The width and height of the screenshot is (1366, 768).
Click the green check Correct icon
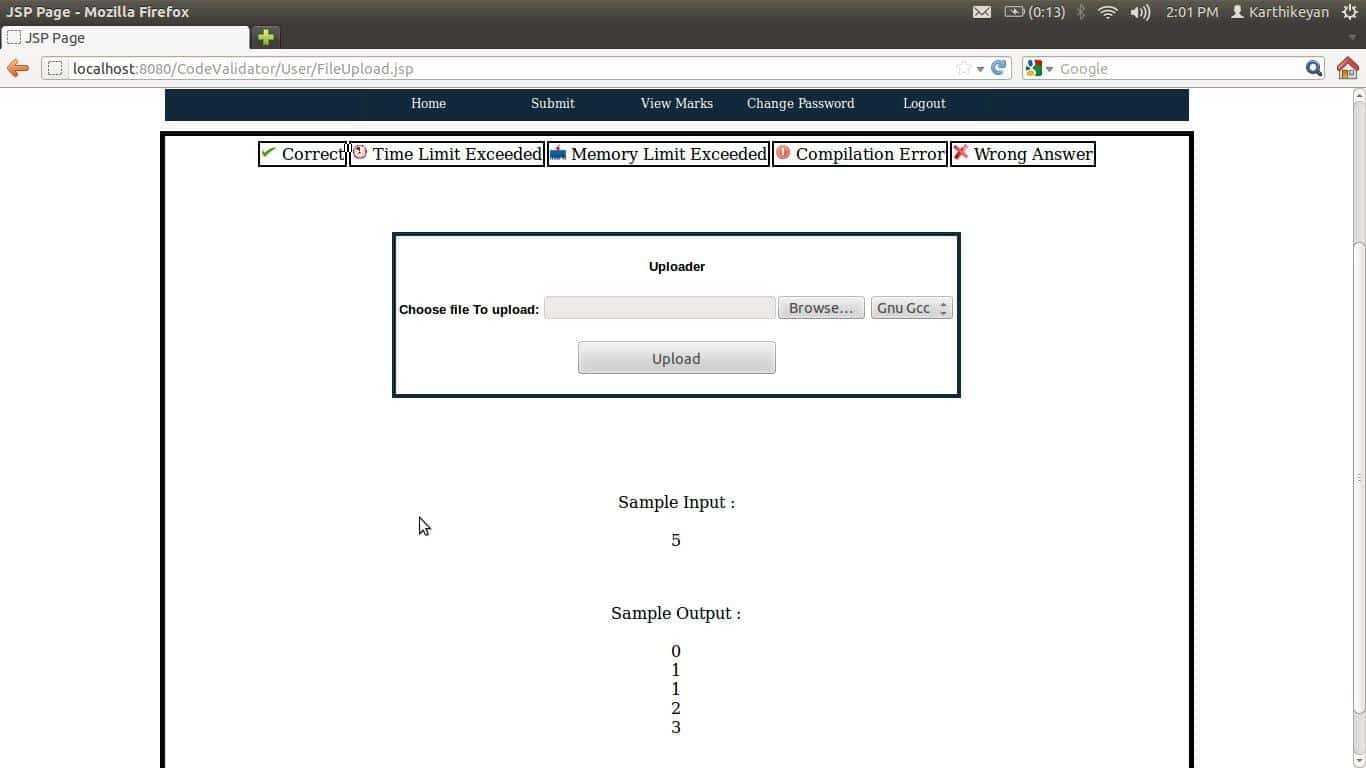click(x=268, y=152)
